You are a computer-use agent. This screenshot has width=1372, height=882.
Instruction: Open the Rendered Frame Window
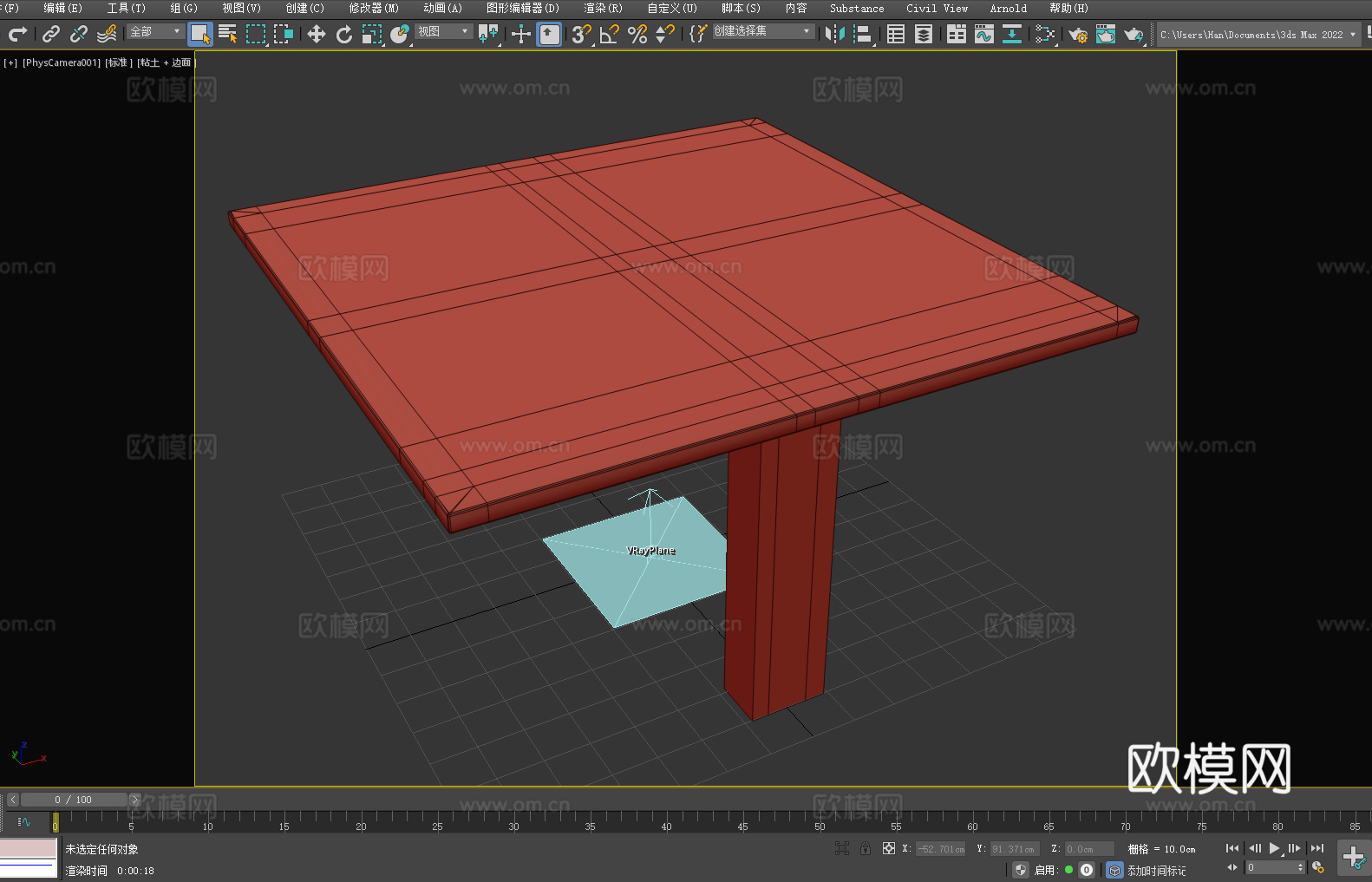pyautogui.click(x=1106, y=34)
